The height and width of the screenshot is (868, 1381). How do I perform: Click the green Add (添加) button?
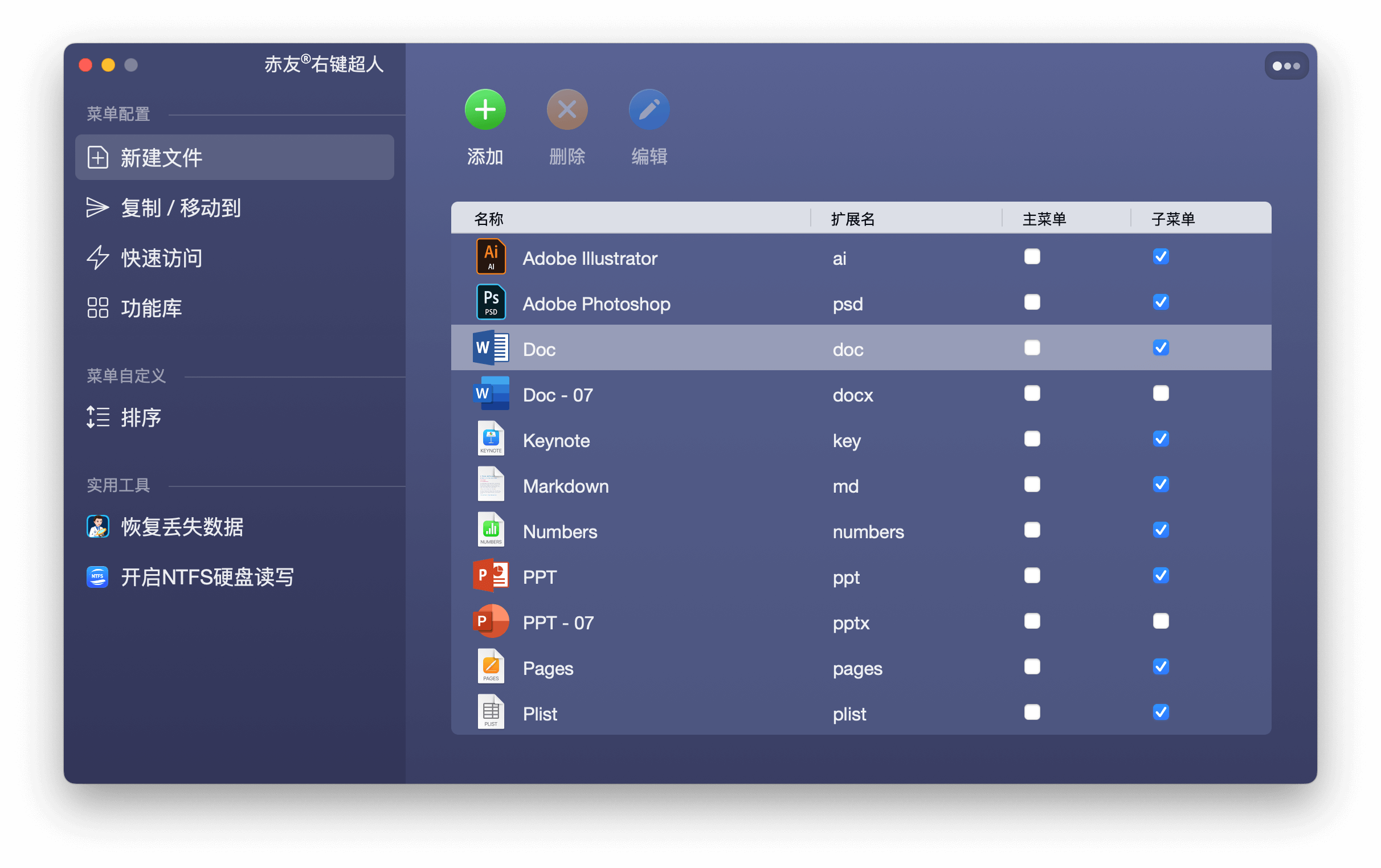click(485, 109)
